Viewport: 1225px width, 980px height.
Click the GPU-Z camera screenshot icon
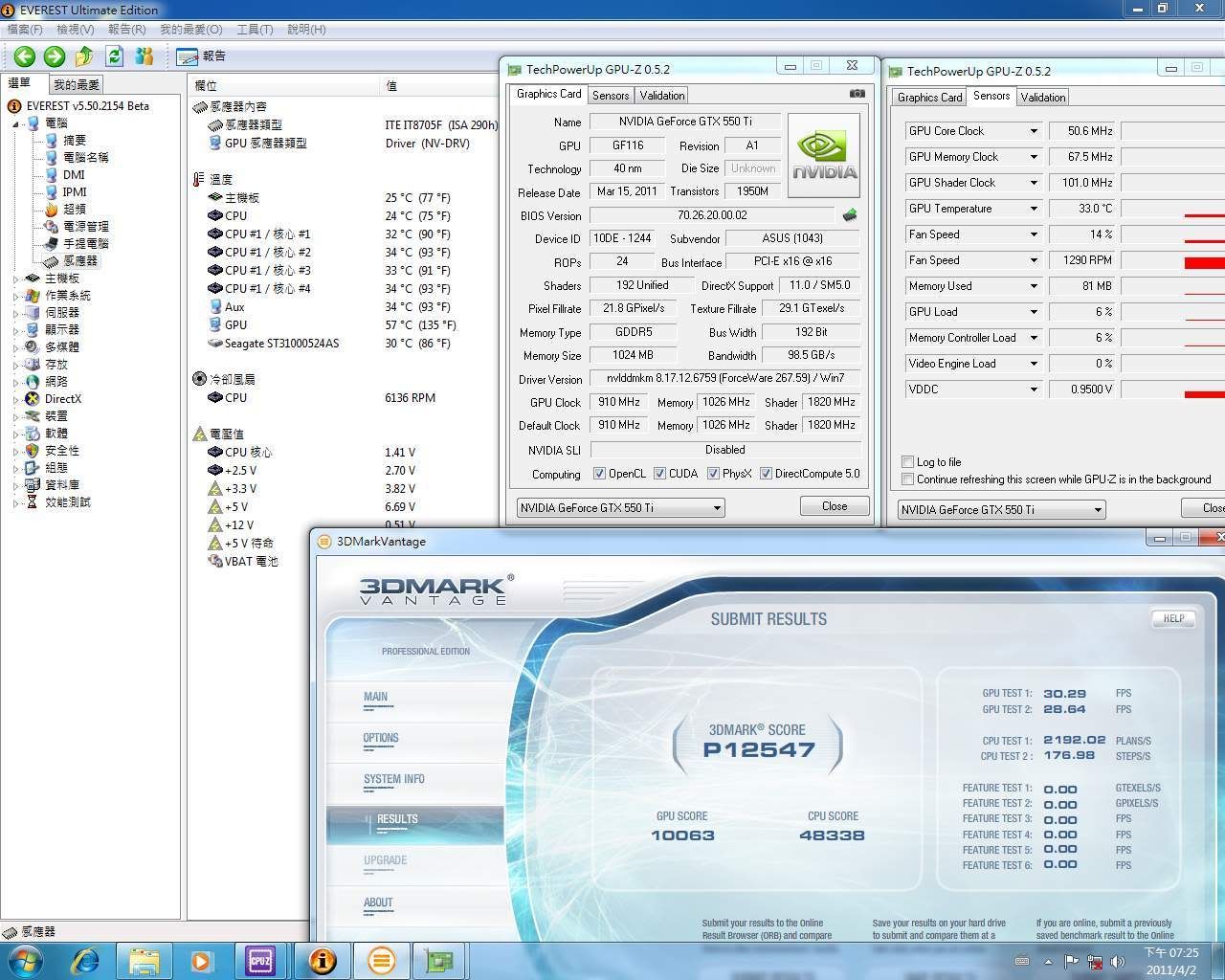[857, 94]
